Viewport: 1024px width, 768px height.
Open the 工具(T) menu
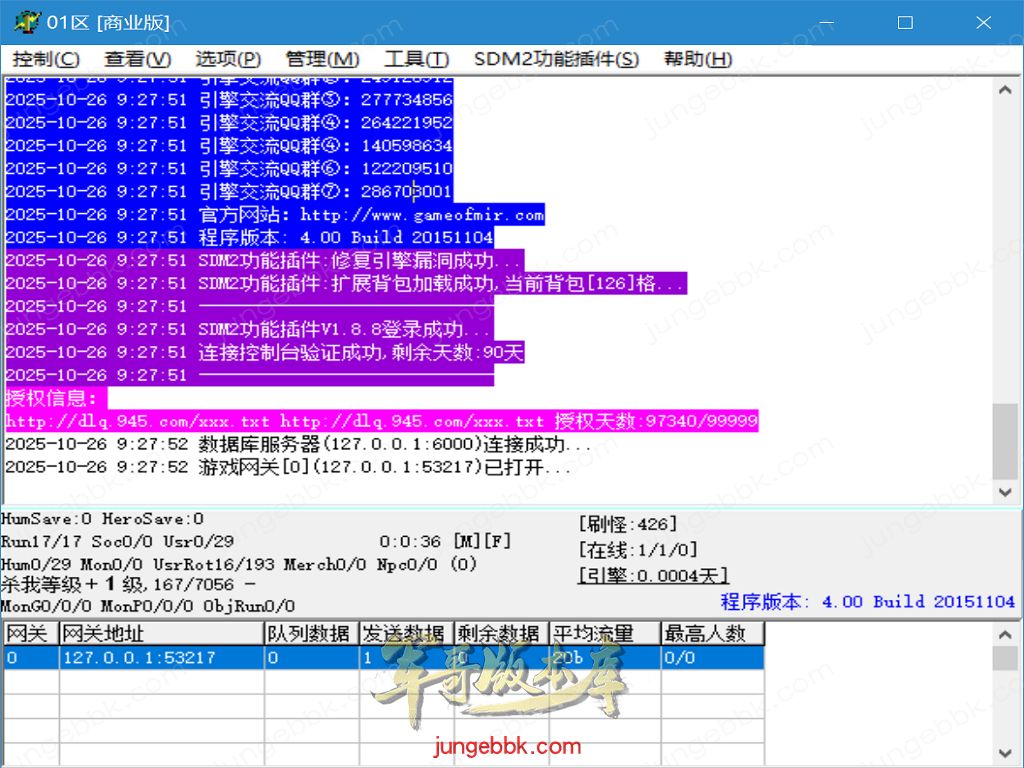[x=417, y=59]
